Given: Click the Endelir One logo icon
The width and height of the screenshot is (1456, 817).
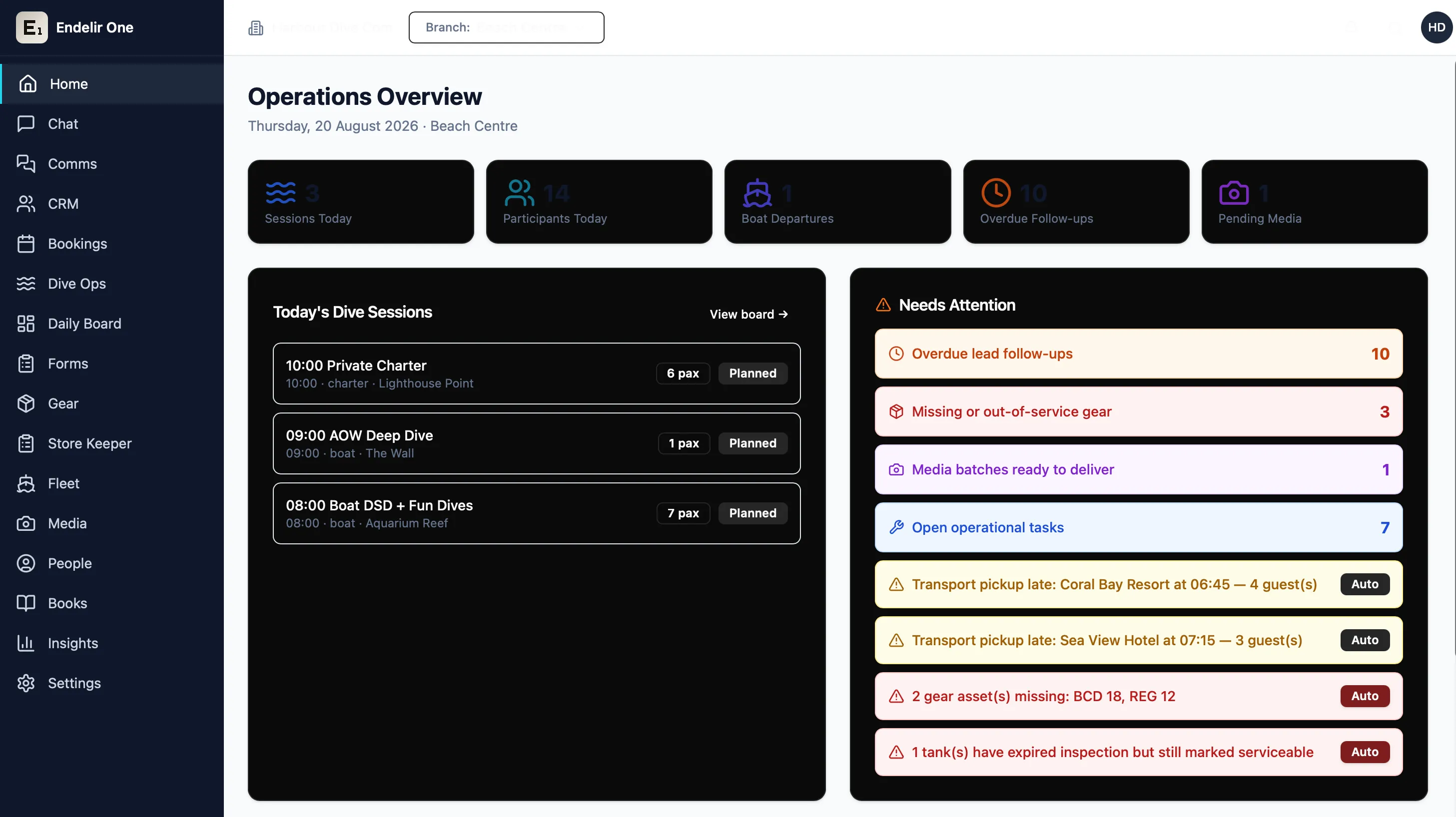Looking at the screenshot, I should [31, 27].
